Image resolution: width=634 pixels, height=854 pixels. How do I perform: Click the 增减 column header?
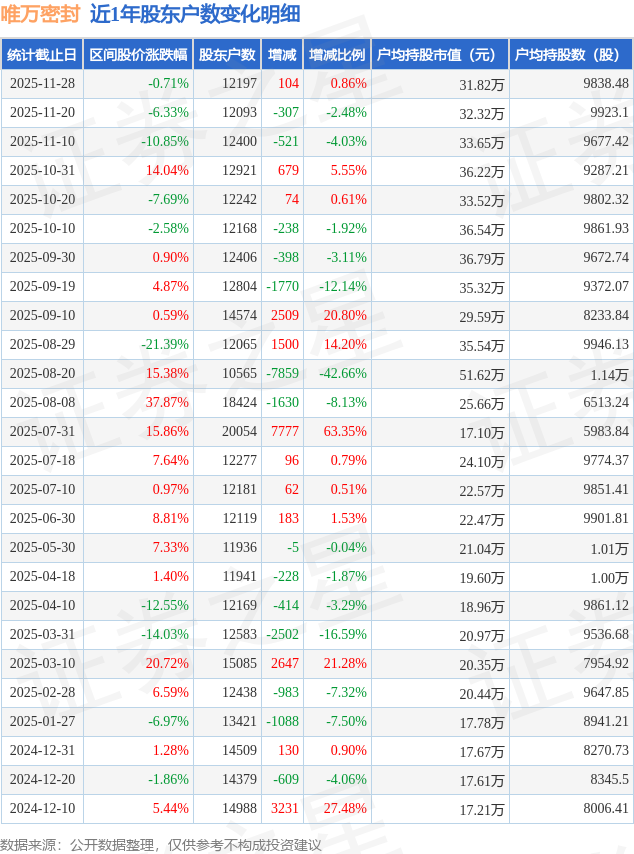pyautogui.click(x=282, y=55)
